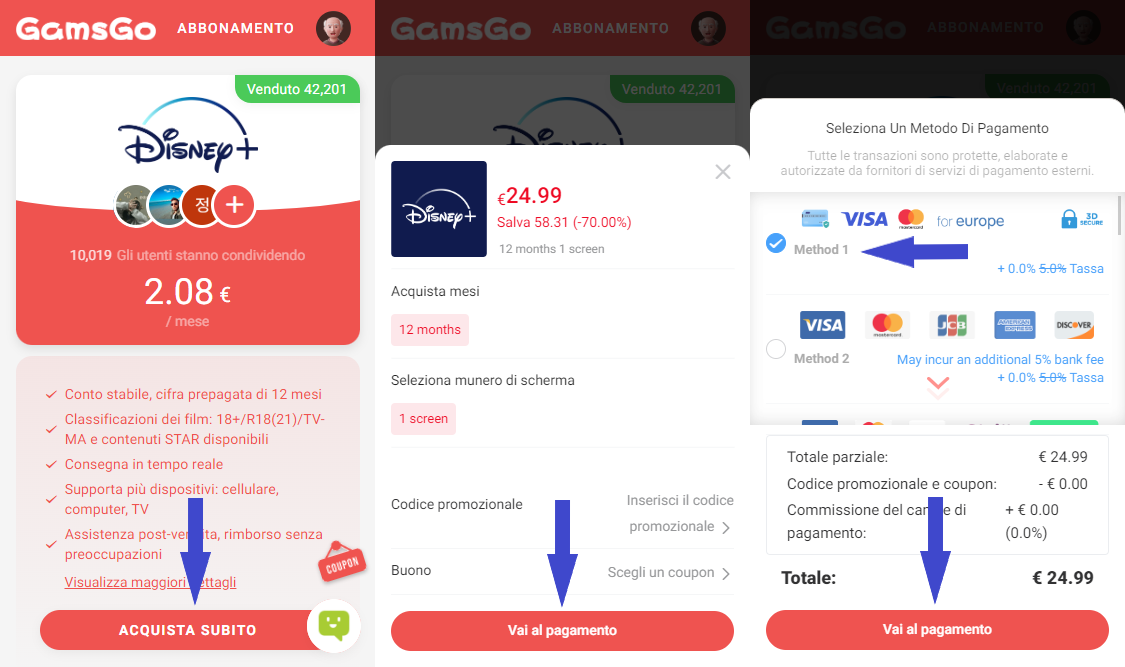Click the Disney+ product thumbnail
This screenshot has width=1125, height=667.
439,209
